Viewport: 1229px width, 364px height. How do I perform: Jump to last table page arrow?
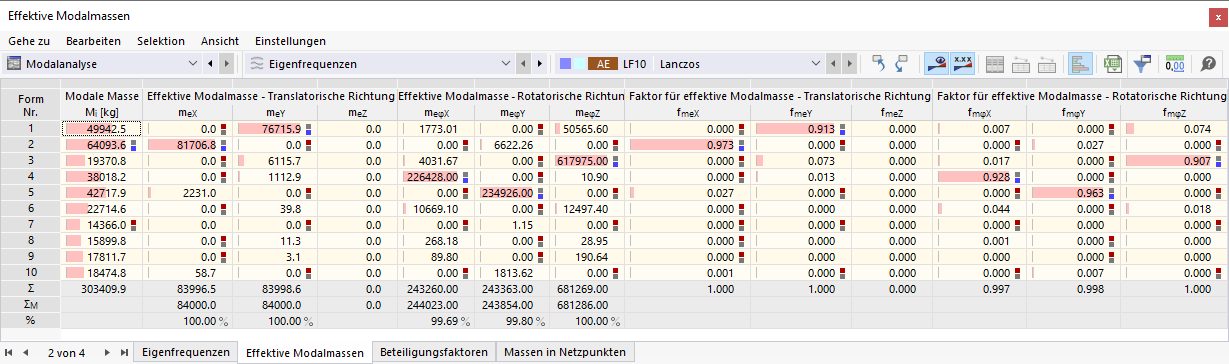pos(123,352)
